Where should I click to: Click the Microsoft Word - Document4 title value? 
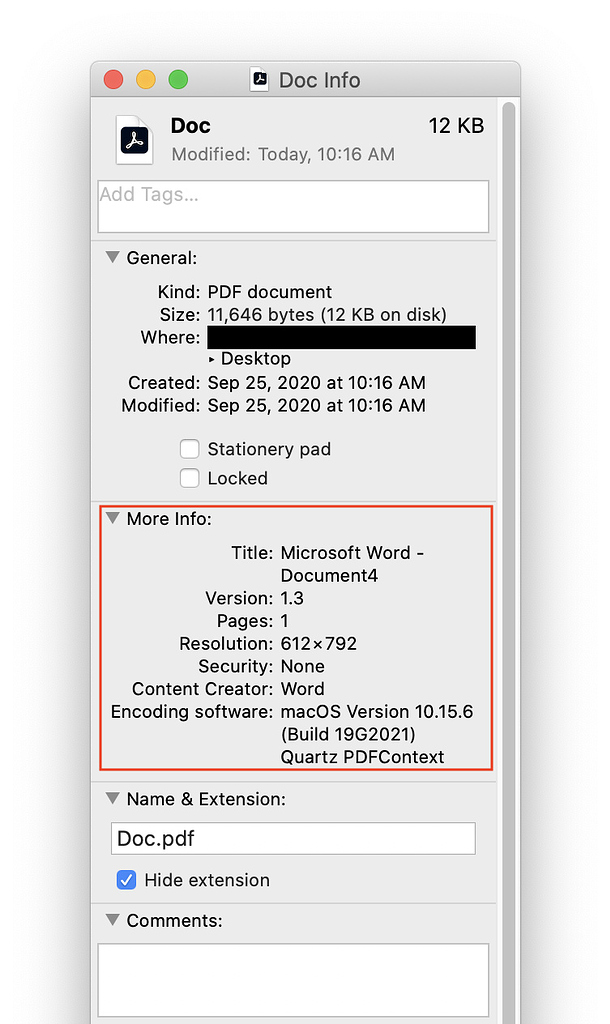pyautogui.click(x=352, y=564)
